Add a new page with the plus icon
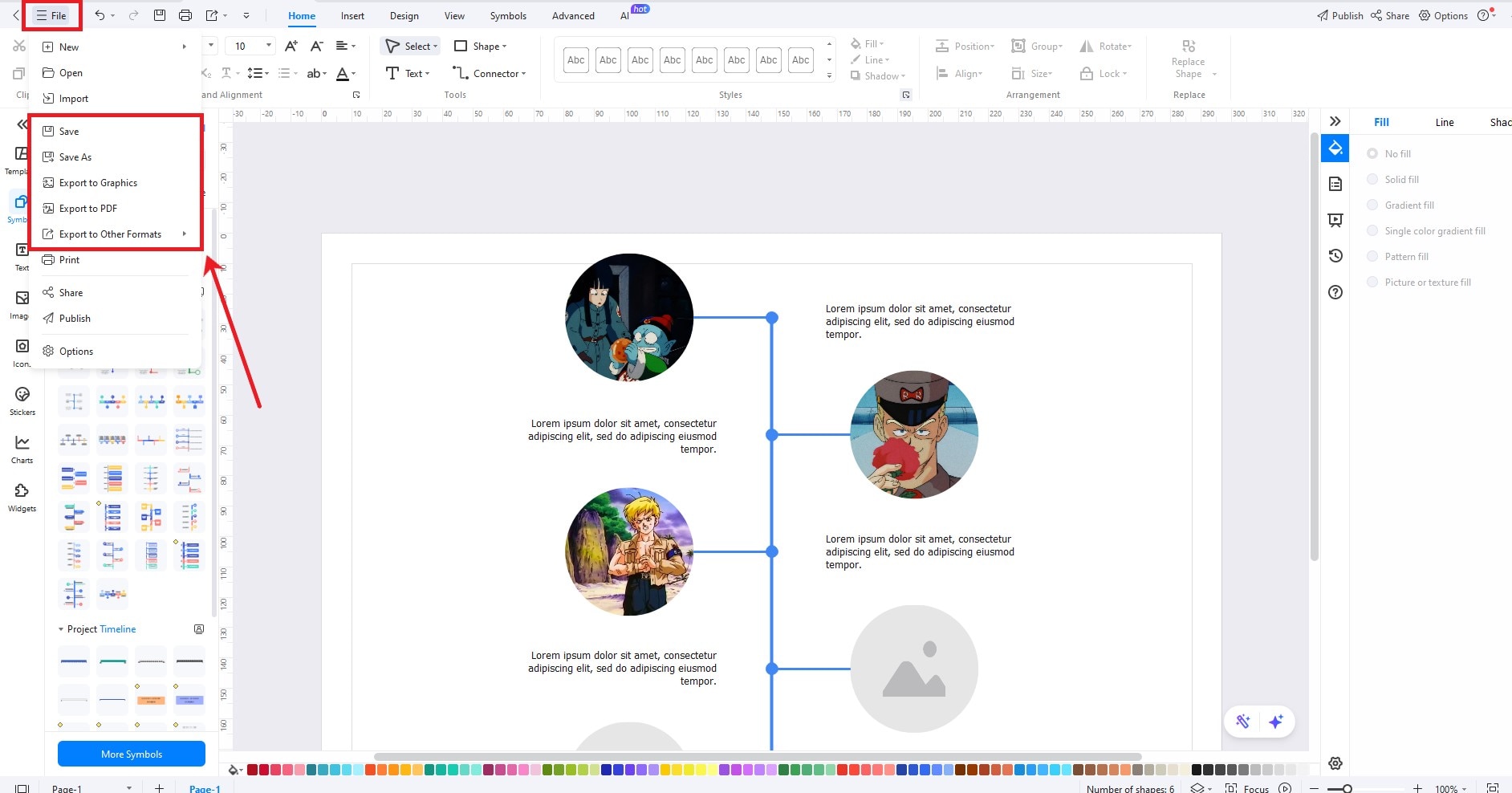Screen dimensions: 1512x793 point(159,788)
